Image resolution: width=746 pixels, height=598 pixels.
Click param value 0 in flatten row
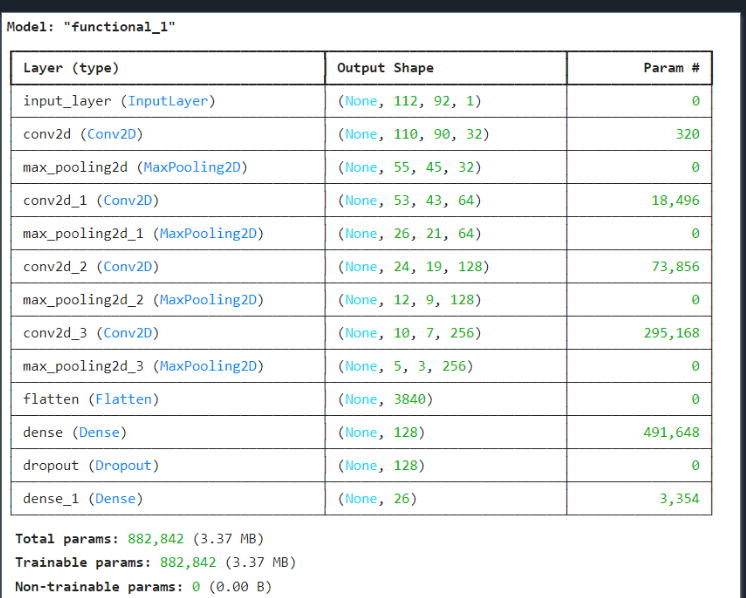tap(696, 399)
